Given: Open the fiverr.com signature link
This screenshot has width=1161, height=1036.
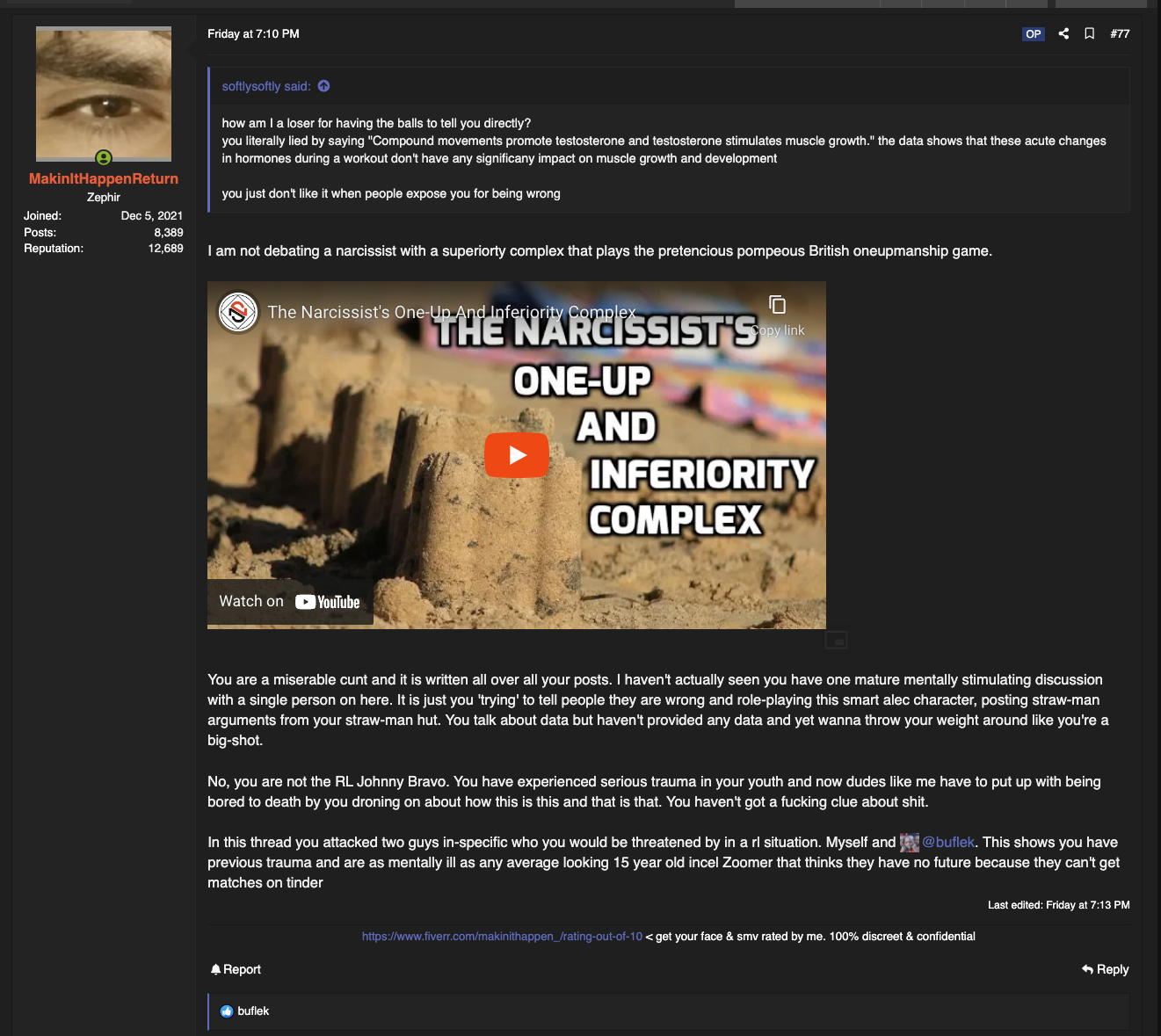Looking at the screenshot, I should (502, 937).
